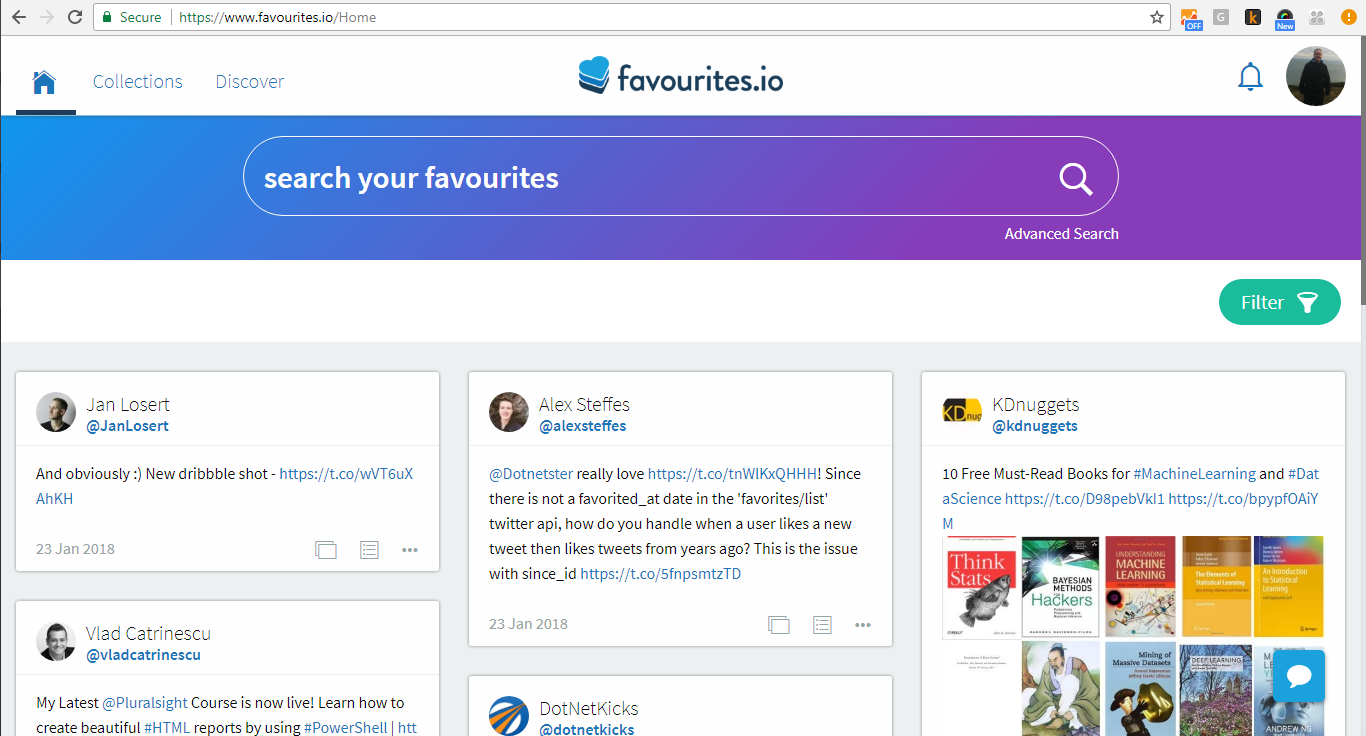Open Advanced Search

pyautogui.click(x=1061, y=233)
